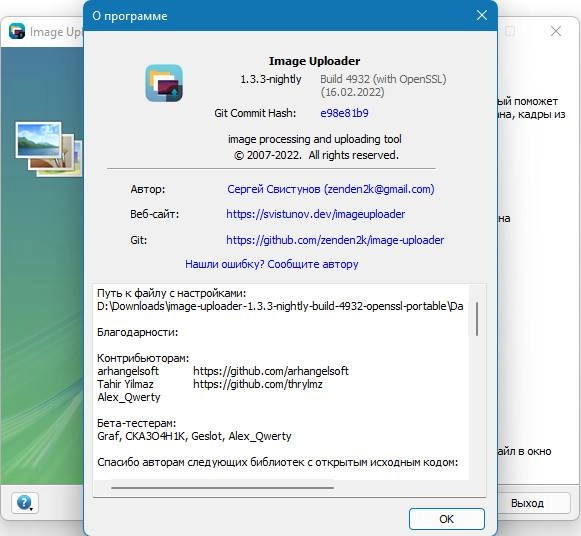Click the settings path line starting D:\Downloads

pyautogui.click(x=280, y=306)
